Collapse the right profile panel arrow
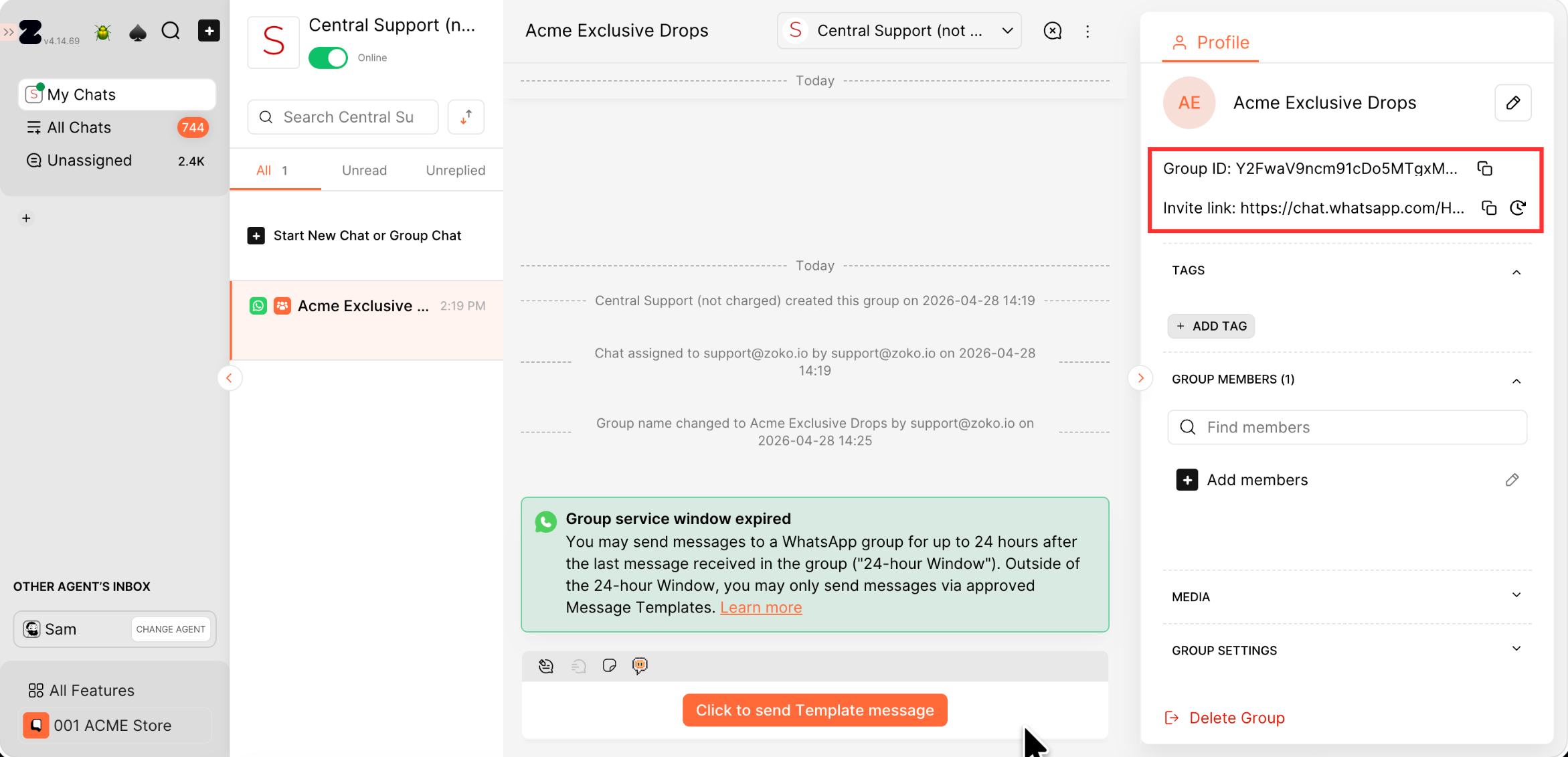1568x757 pixels. [1140, 378]
